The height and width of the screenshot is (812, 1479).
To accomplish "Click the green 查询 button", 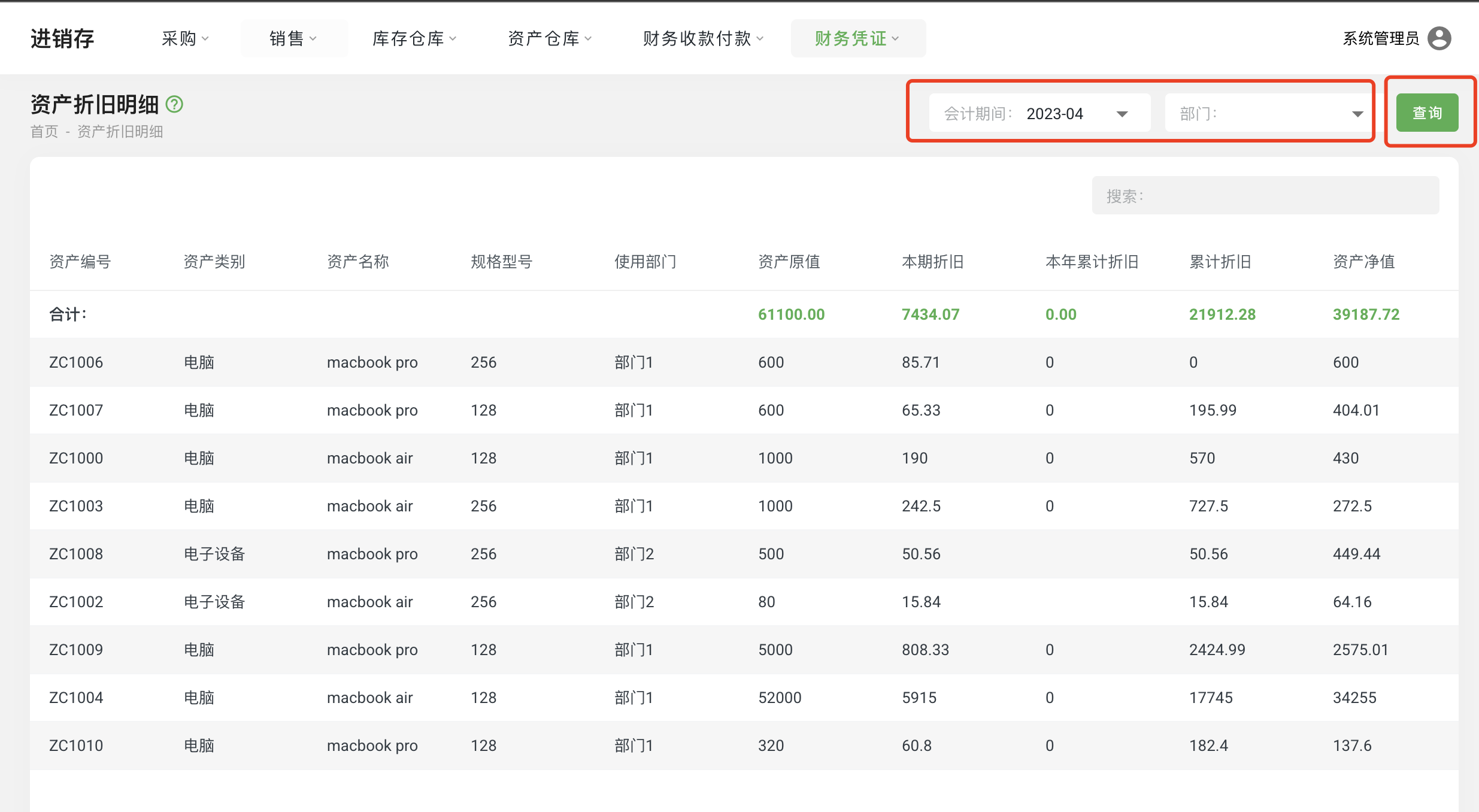I will click(x=1427, y=113).
